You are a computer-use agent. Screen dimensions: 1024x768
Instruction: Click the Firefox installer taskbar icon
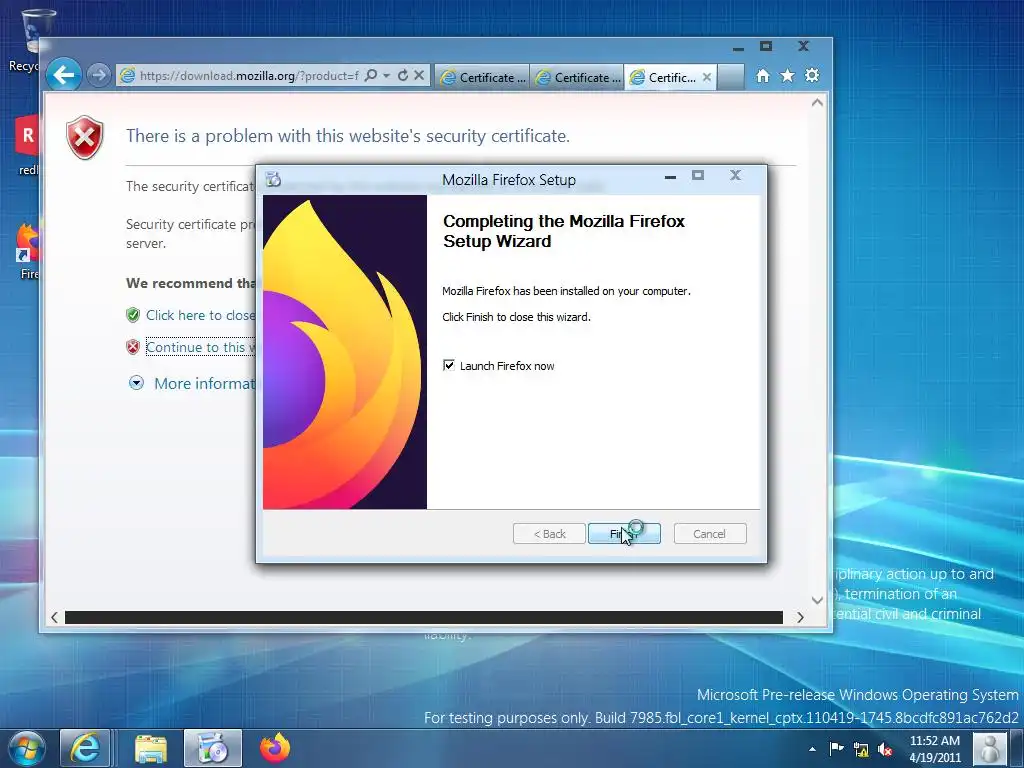coord(212,748)
